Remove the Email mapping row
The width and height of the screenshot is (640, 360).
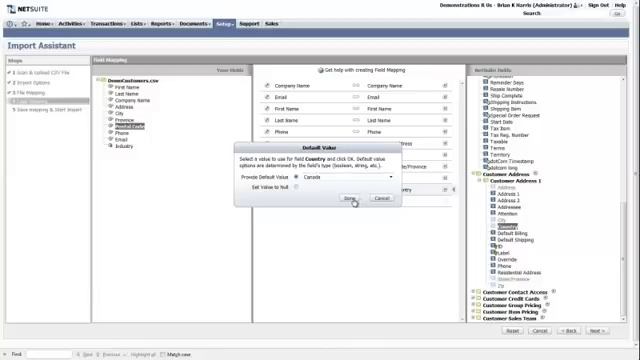click(x=445, y=97)
